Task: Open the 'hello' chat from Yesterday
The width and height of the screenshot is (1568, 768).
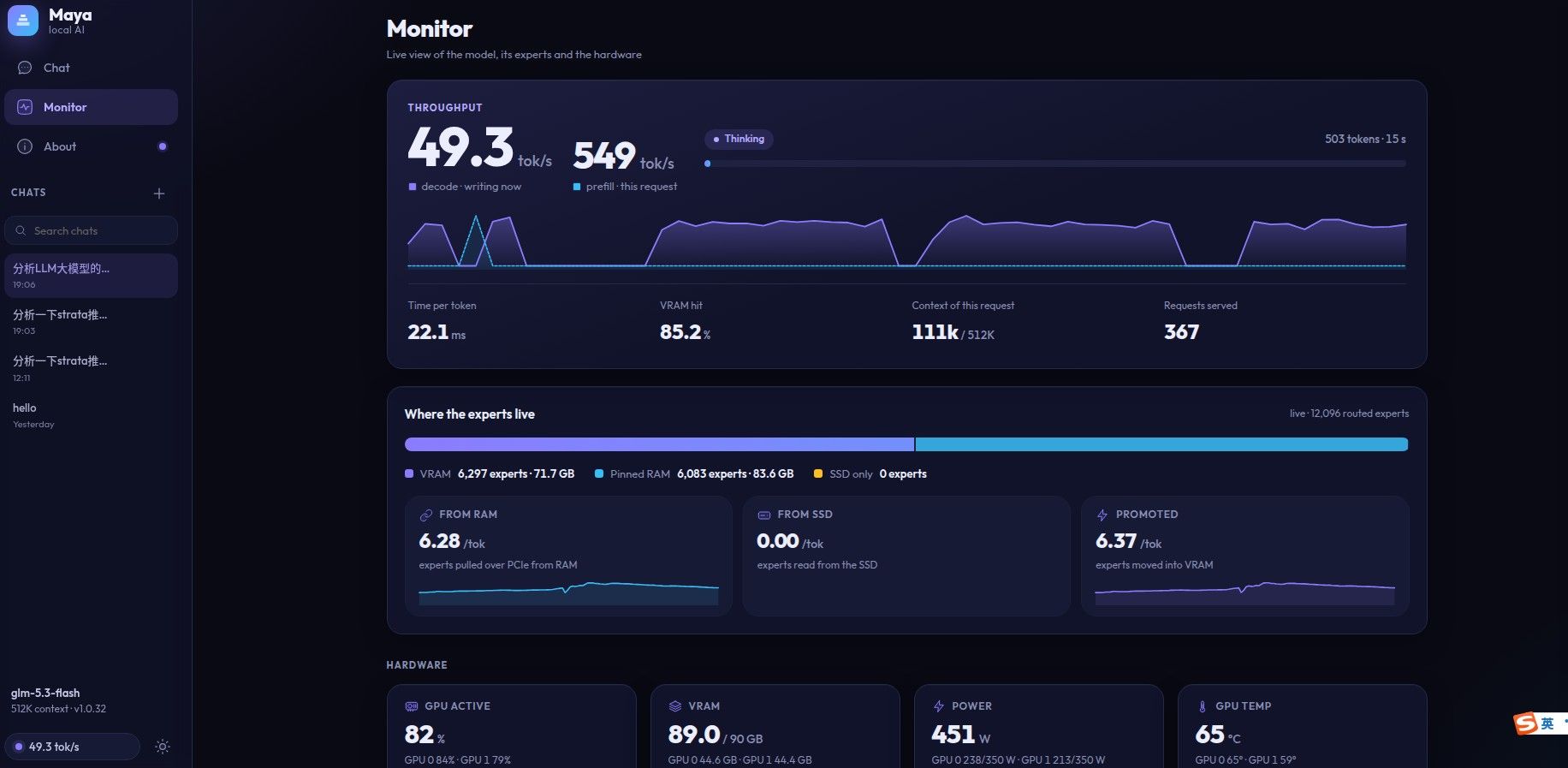Action: [91, 415]
